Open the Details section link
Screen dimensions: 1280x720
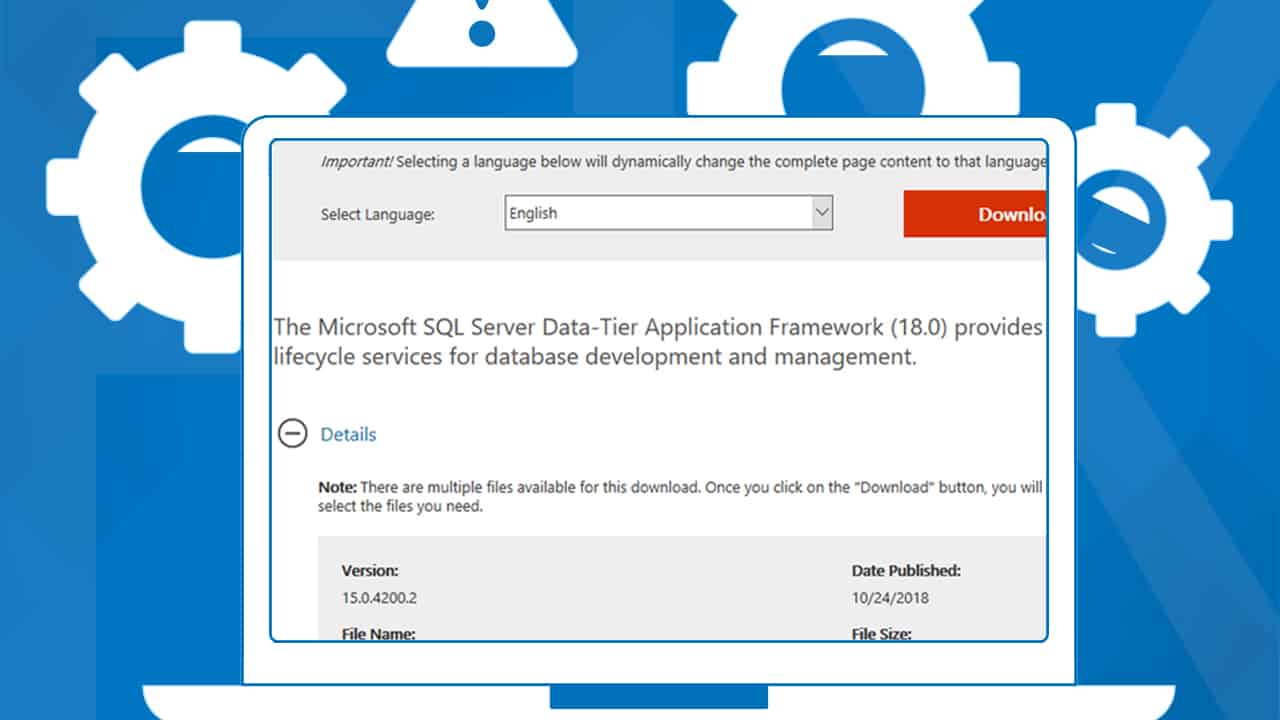(x=348, y=434)
